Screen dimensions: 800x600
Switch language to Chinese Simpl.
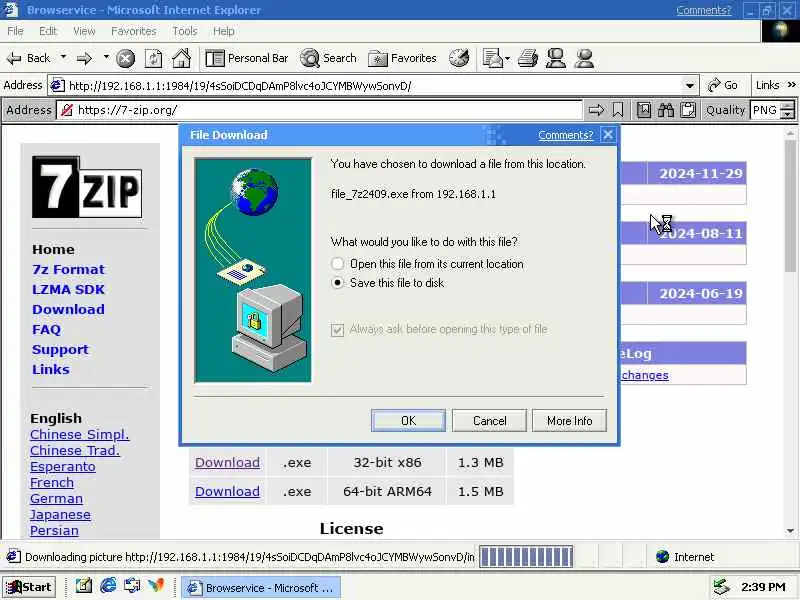click(x=80, y=434)
